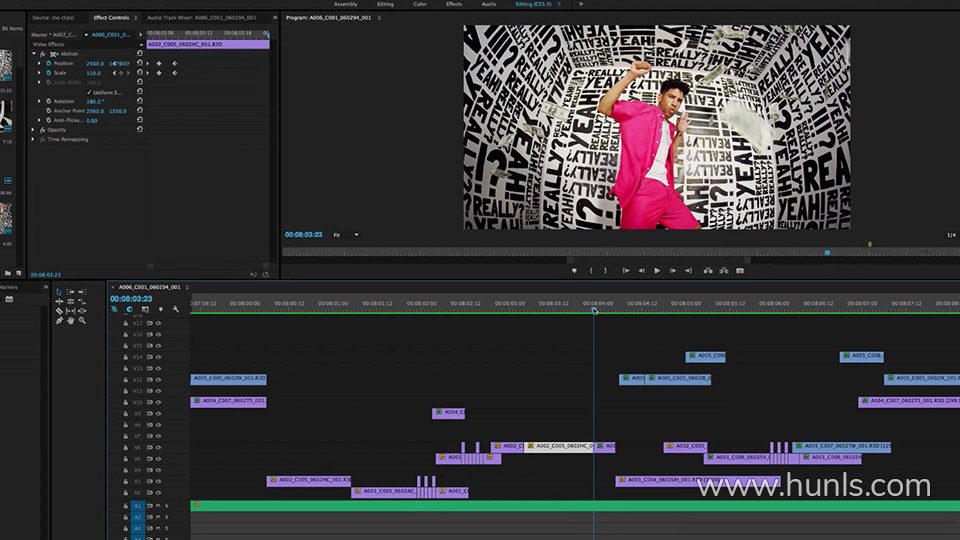Reset Rotation parameter in Effect Controls
The height and width of the screenshot is (540, 960).
(x=140, y=101)
